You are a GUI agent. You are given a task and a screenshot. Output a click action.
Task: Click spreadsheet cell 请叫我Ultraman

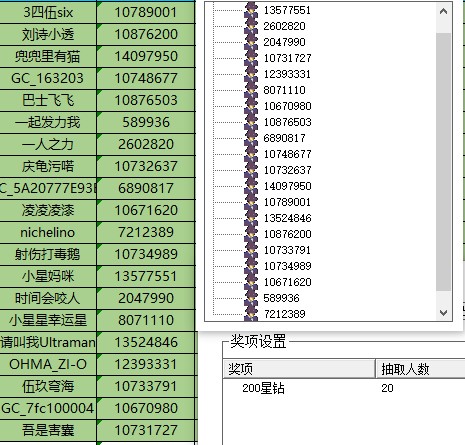tap(48, 342)
